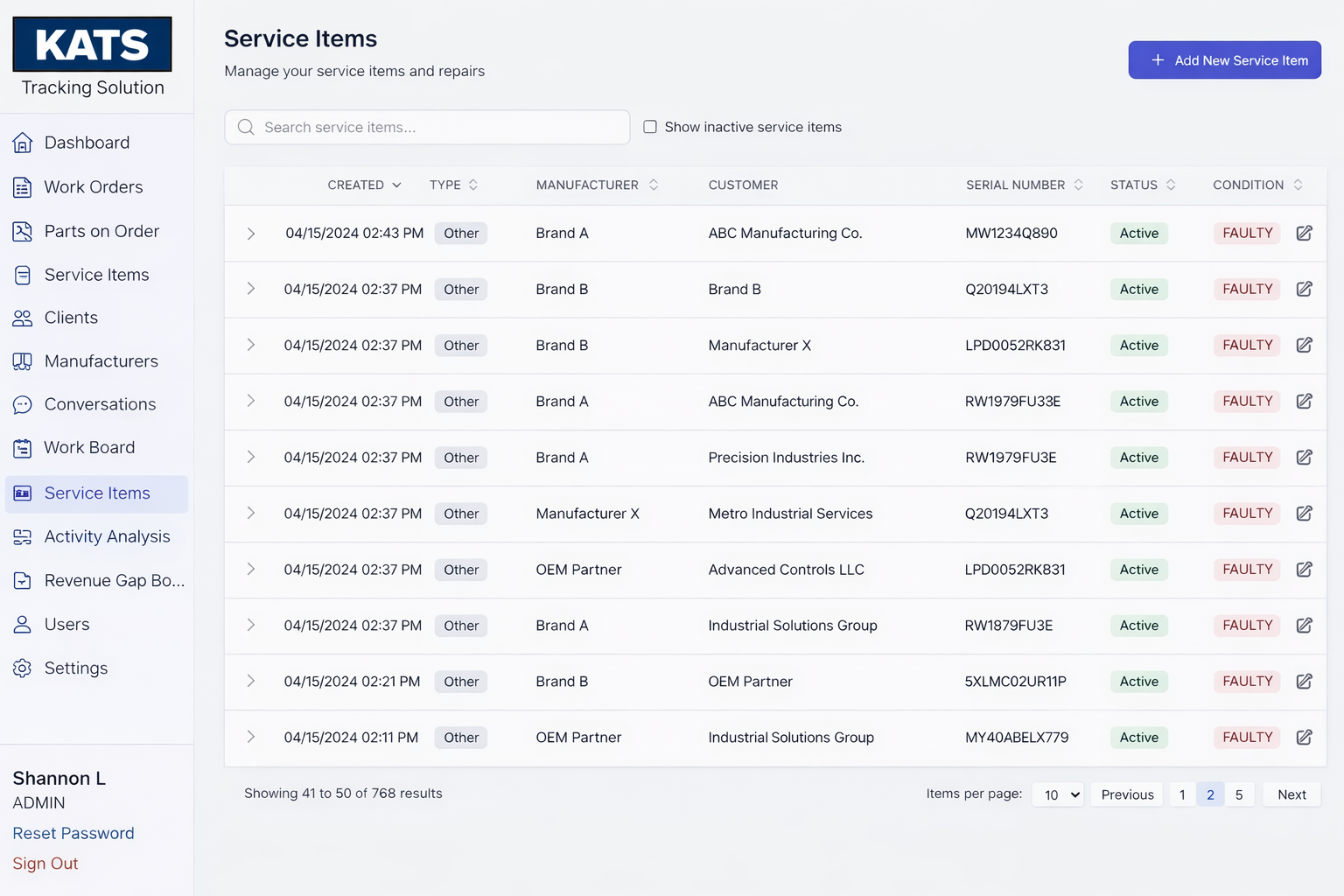Click Add New Service Item
Image resolution: width=1344 pixels, height=896 pixels.
click(x=1224, y=59)
